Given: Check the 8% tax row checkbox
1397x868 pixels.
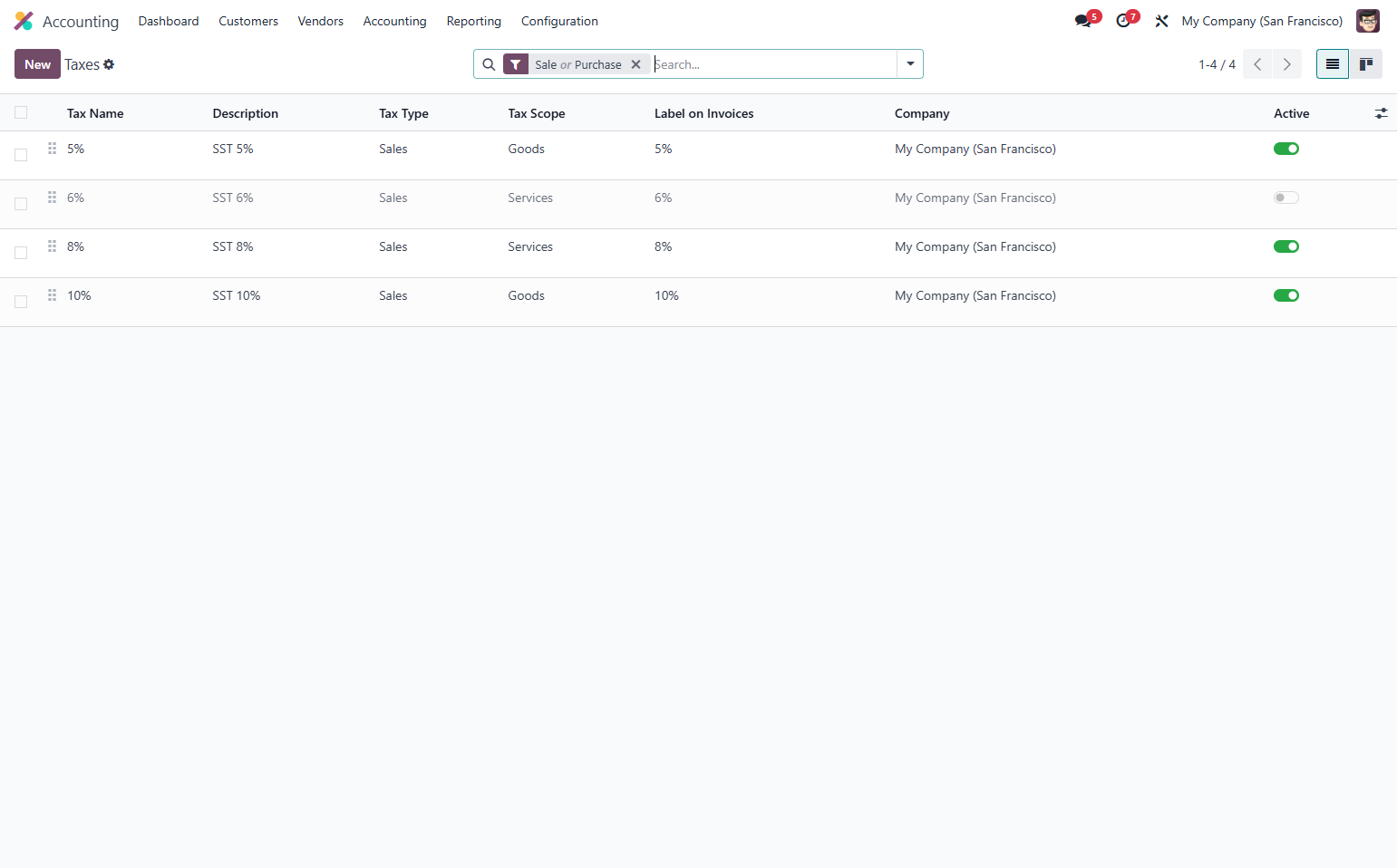Looking at the screenshot, I should 21,253.
